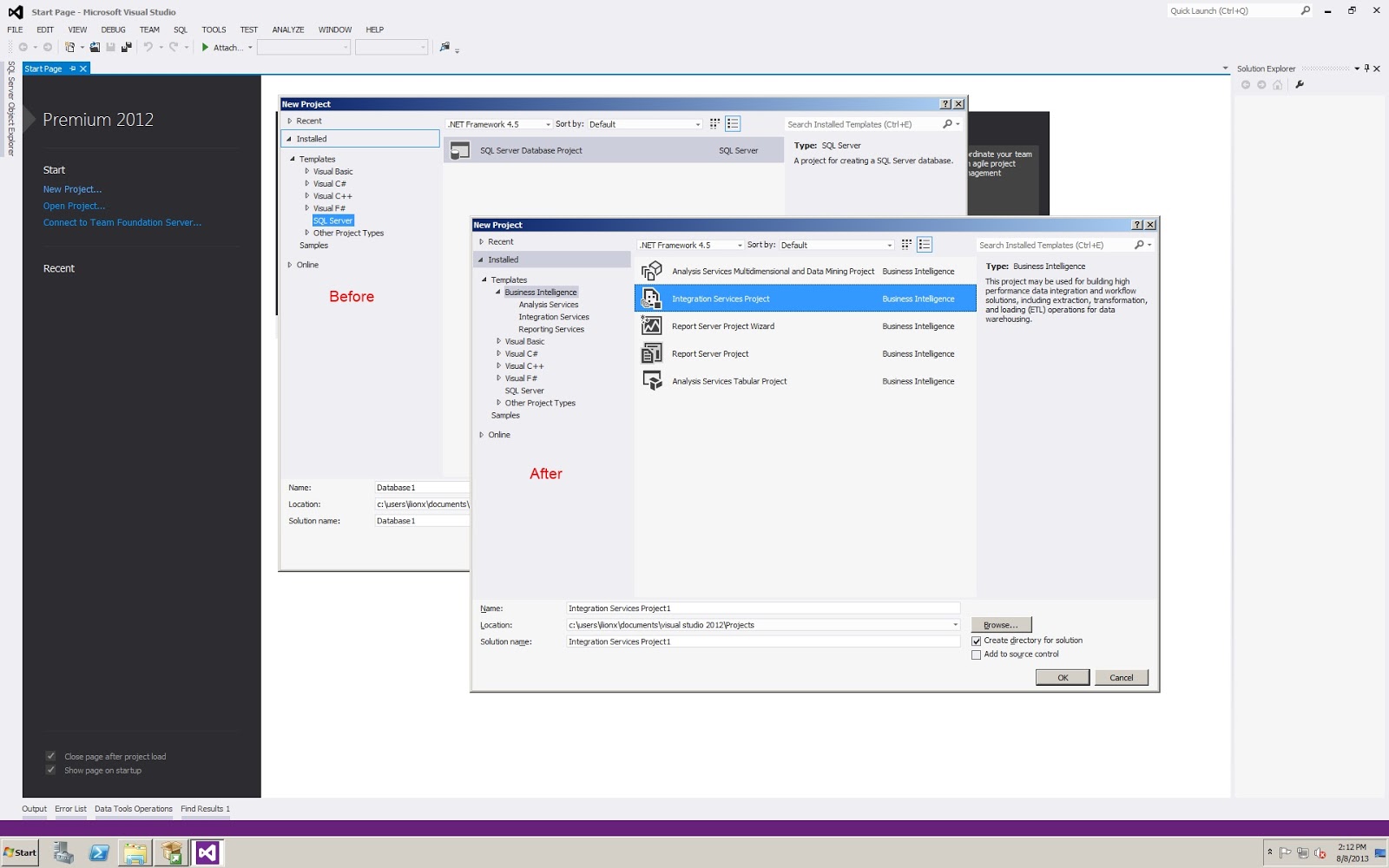The image size is (1389, 868).
Task: Click the Browse... button
Action: pos(1001,625)
